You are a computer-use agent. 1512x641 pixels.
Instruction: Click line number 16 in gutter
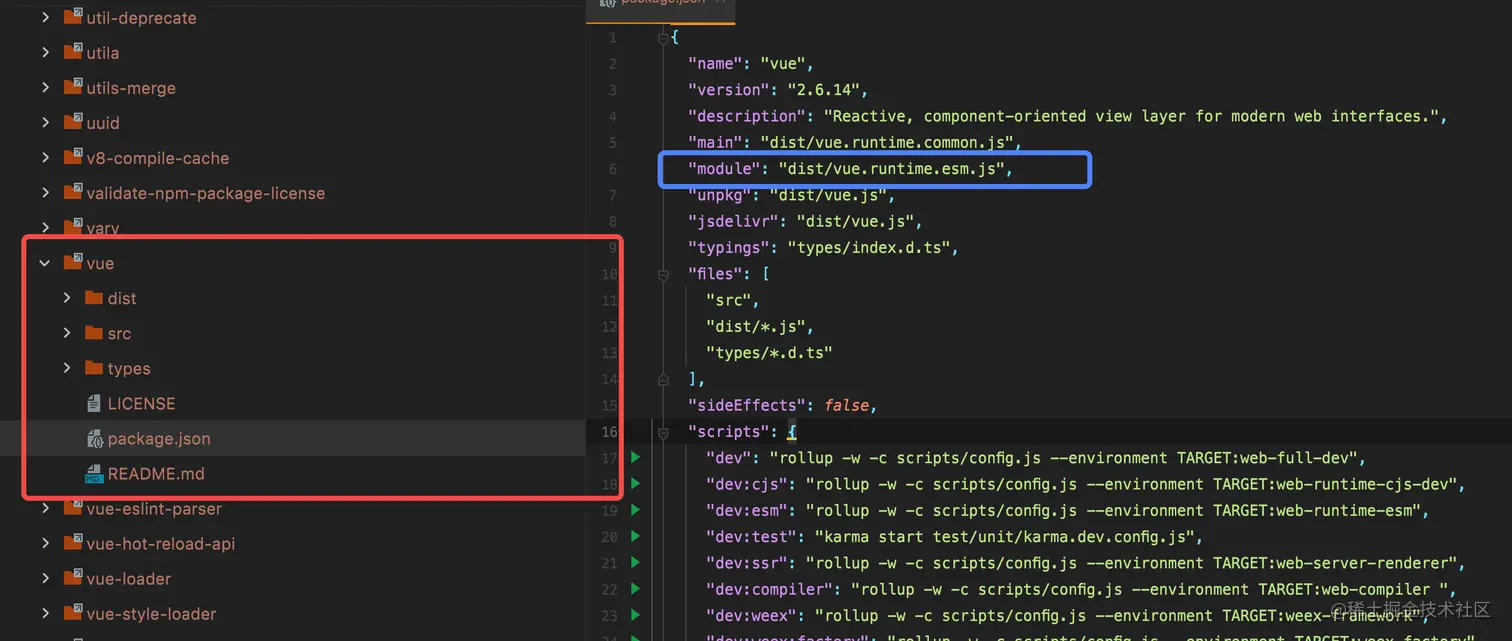click(x=609, y=432)
